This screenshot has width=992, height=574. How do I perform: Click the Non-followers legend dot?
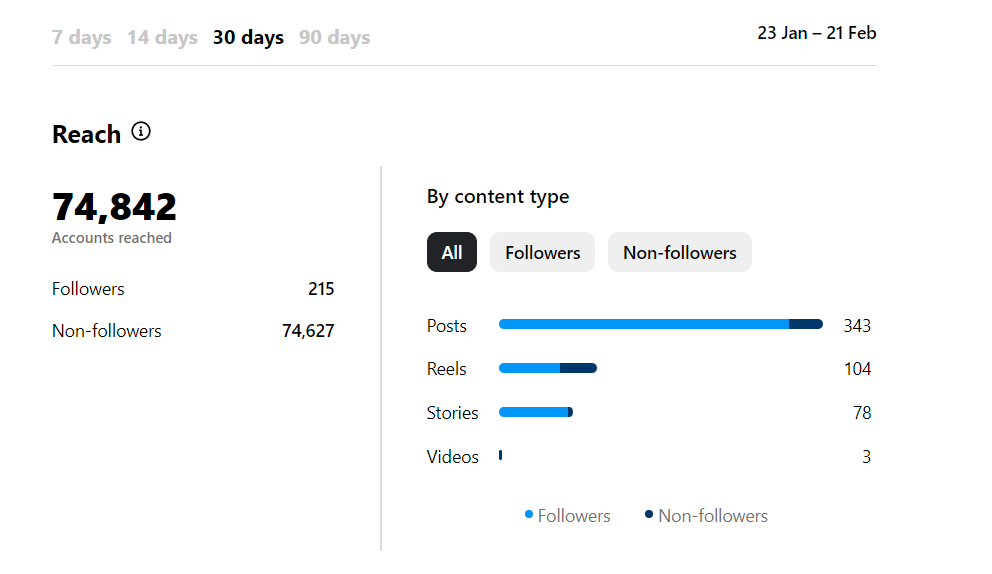(x=649, y=515)
